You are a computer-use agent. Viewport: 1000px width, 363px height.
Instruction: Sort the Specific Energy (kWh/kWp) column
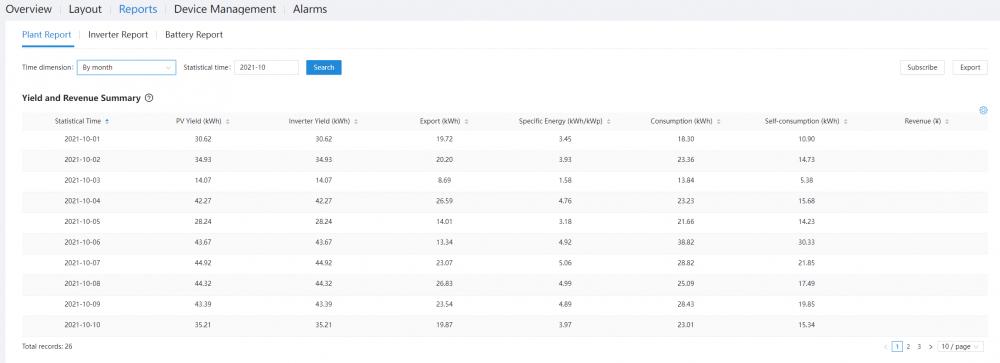point(609,121)
